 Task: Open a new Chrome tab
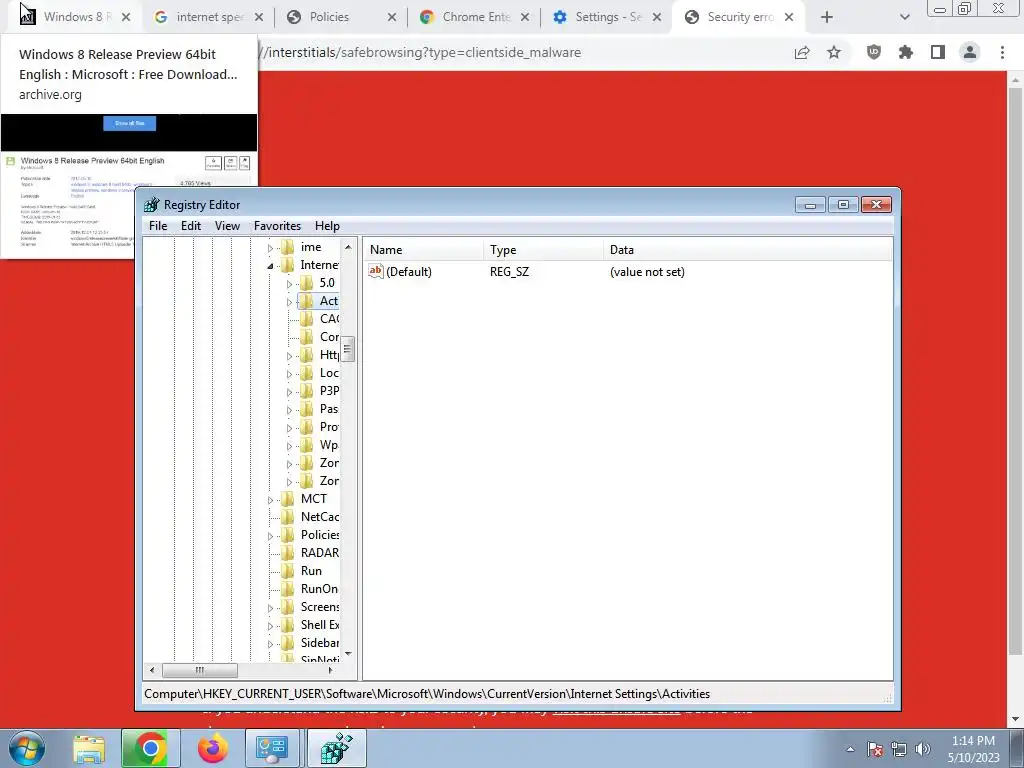tap(827, 18)
